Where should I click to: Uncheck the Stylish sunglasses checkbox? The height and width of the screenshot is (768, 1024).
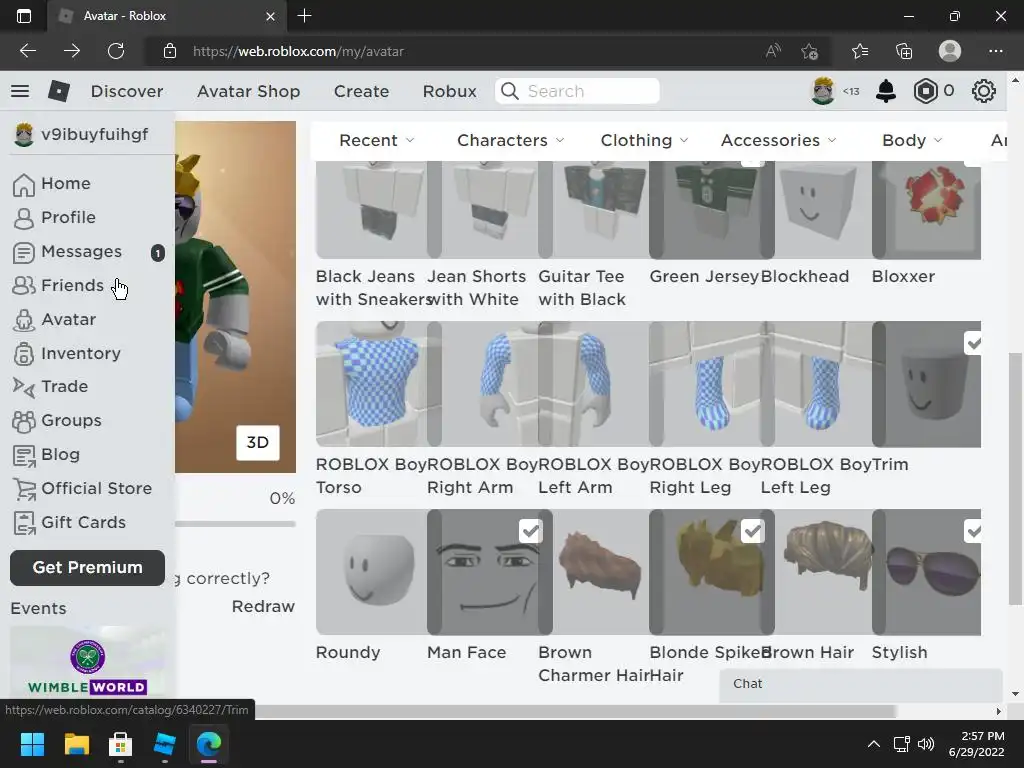(973, 531)
